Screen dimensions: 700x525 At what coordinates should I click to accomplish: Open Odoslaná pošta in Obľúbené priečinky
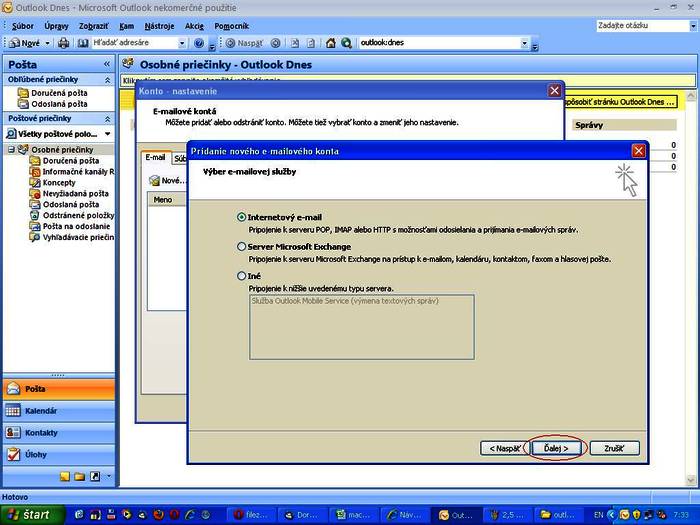(59, 104)
